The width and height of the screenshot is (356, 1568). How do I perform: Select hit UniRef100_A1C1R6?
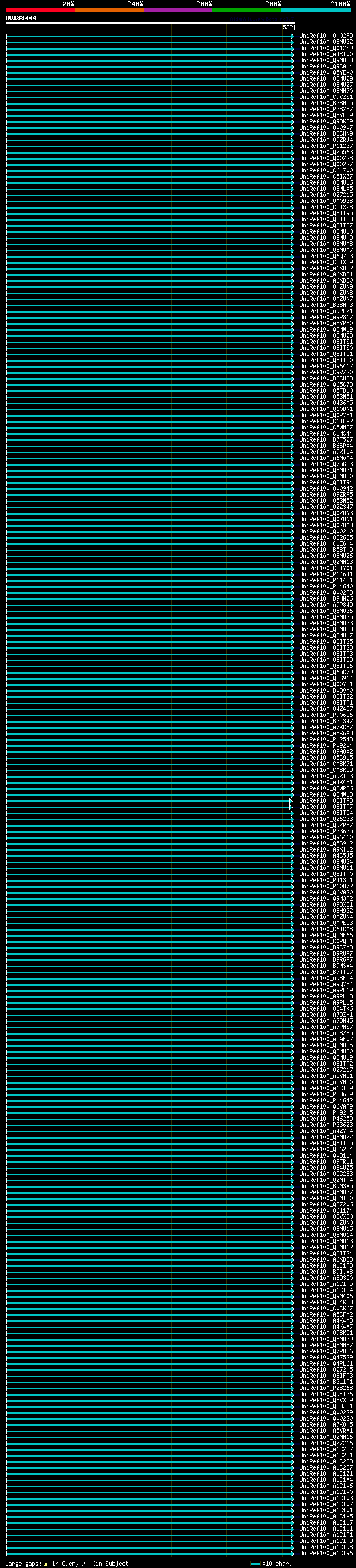point(326,1554)
